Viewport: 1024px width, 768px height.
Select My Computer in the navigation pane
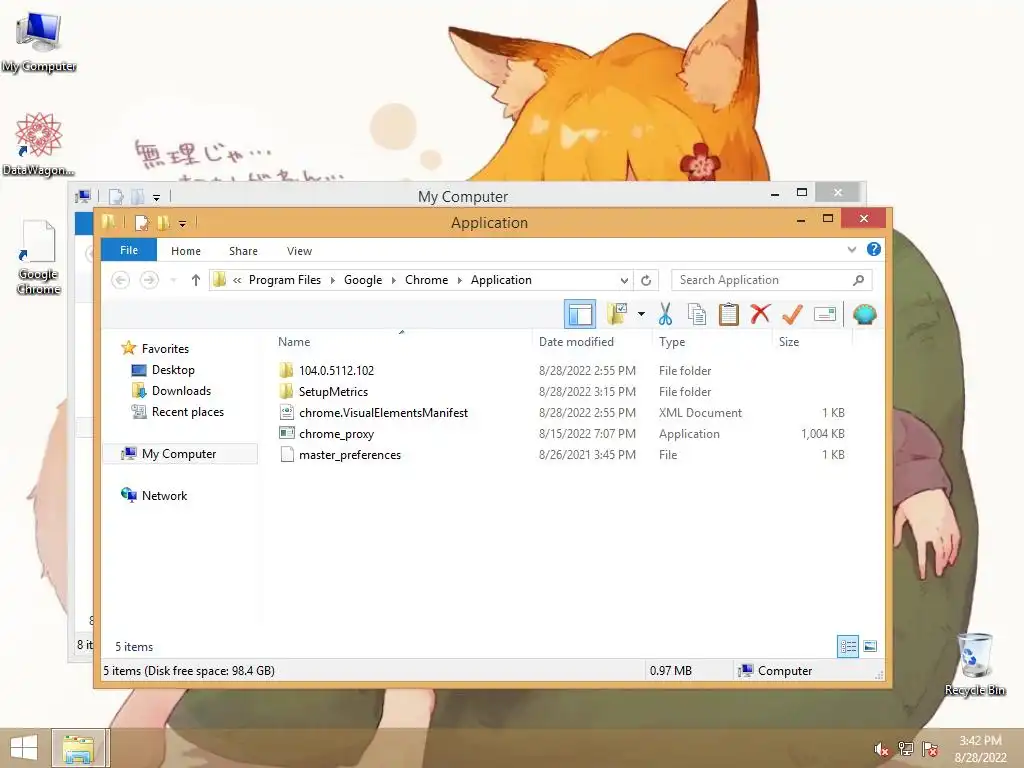click(x=179, y=454)
